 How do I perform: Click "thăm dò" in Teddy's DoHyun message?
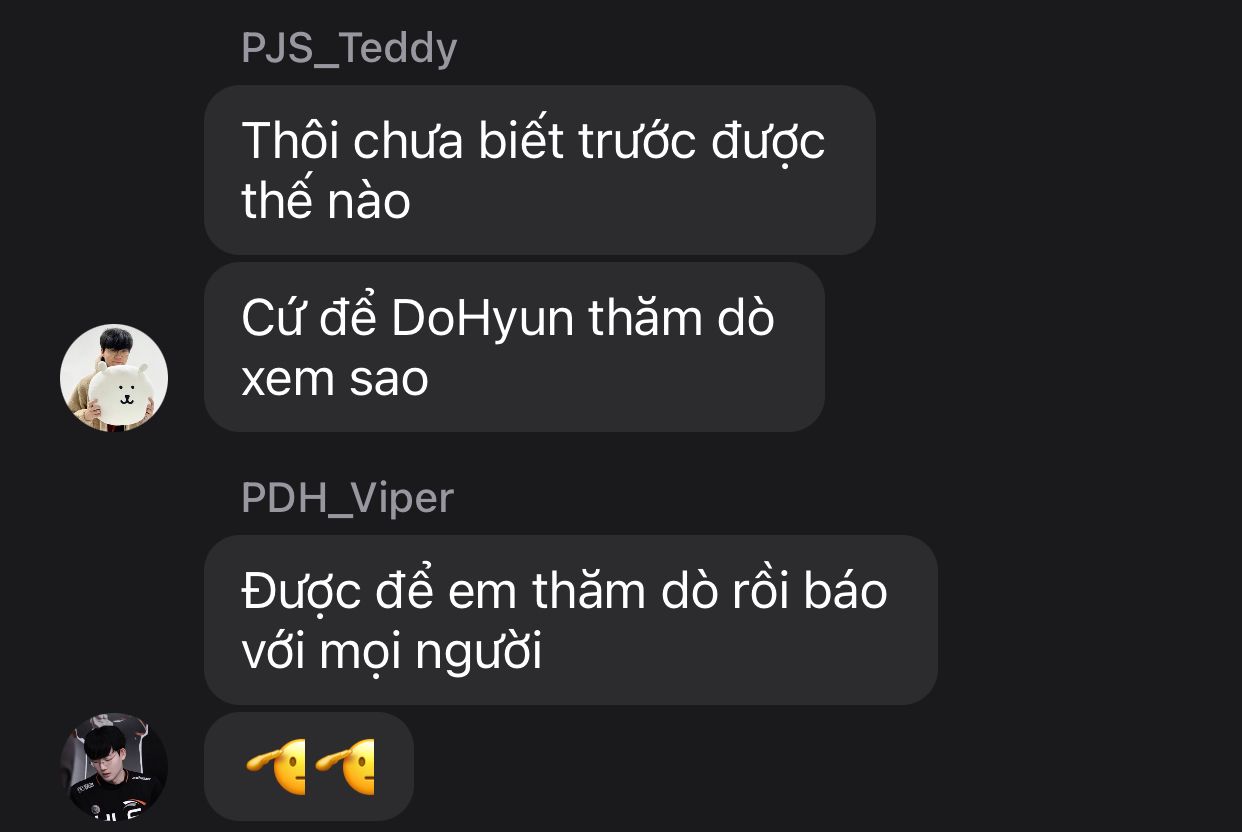[x=681, y=319]
